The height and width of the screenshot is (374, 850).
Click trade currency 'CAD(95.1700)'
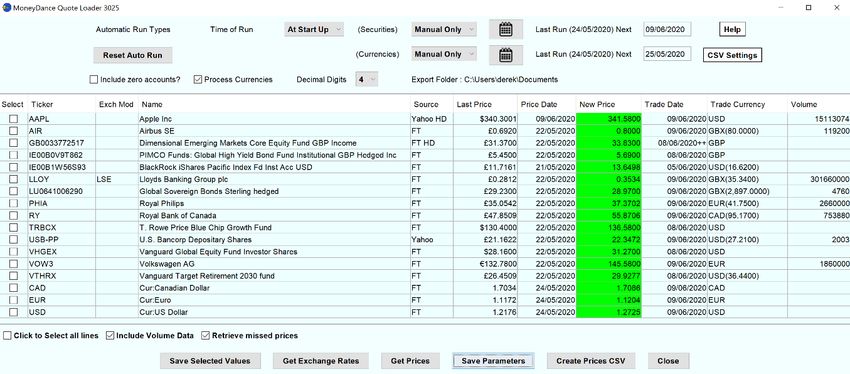(734, 216)
